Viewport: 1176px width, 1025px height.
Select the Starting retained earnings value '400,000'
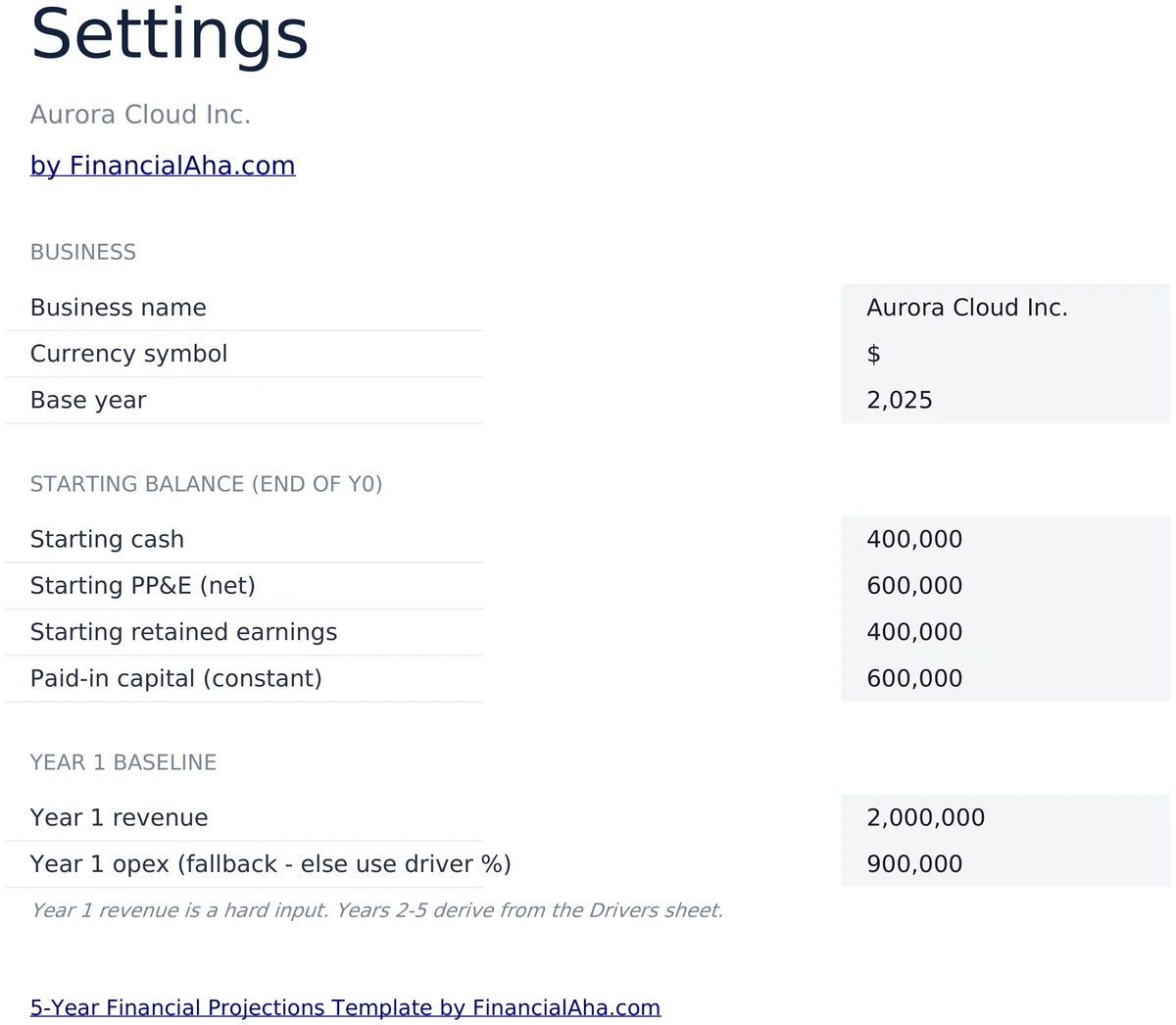(x=1005, y=632)
